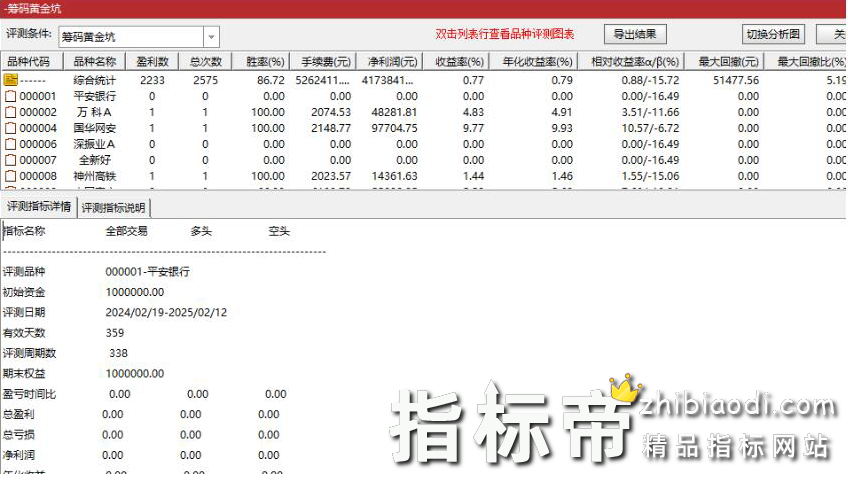The width and height of the screenshot is (848, 491).
Task: Sort by the 盈利数 column header
Action: [x=152, y=62]
